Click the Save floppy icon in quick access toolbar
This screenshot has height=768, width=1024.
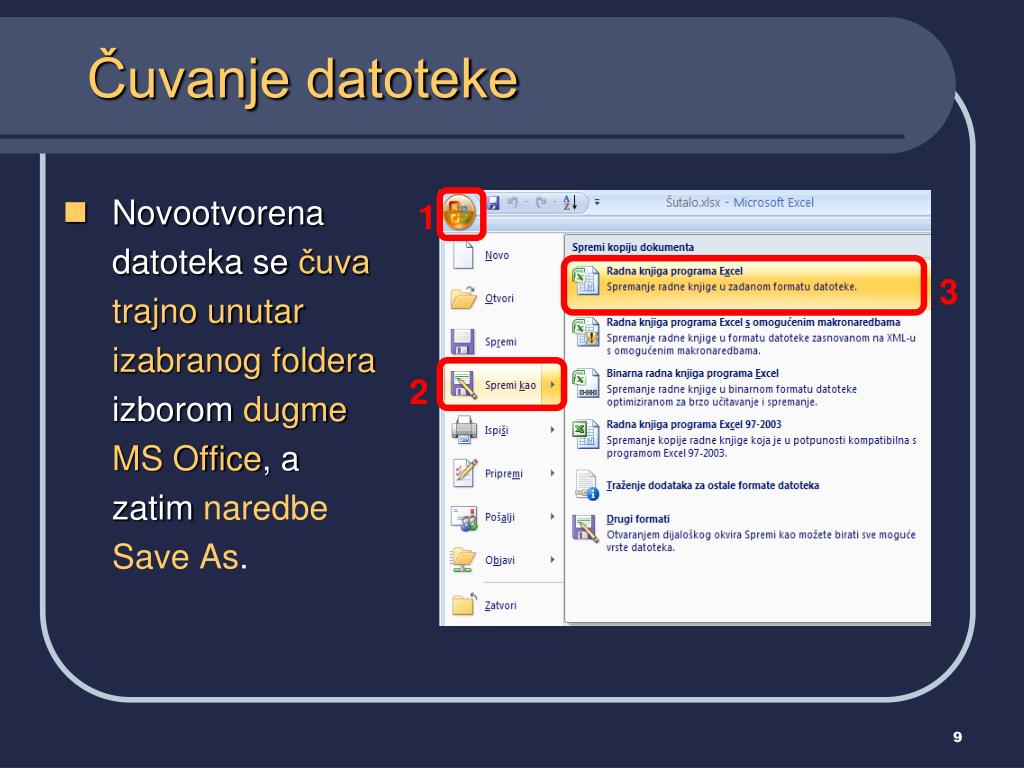coord(494,203)
